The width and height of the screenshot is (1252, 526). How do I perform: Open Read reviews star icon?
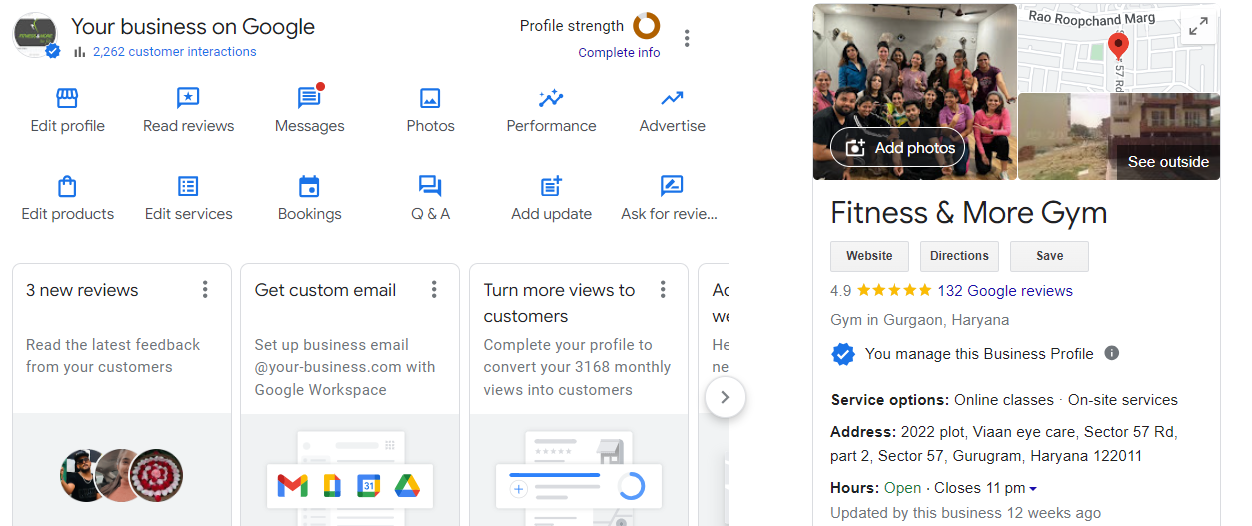tap(188, 98)
